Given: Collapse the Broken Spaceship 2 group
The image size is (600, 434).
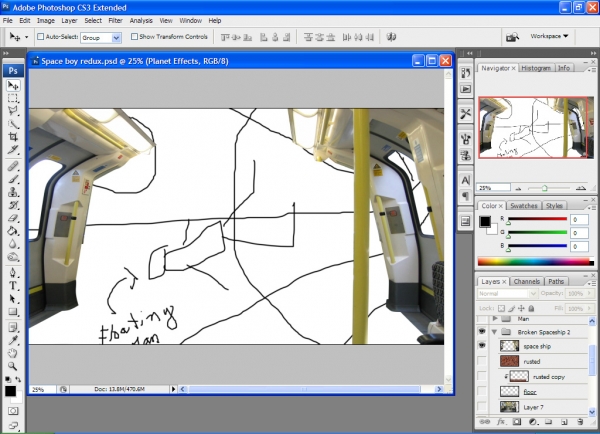Looking at the screenshot, I should pos(494,332).
